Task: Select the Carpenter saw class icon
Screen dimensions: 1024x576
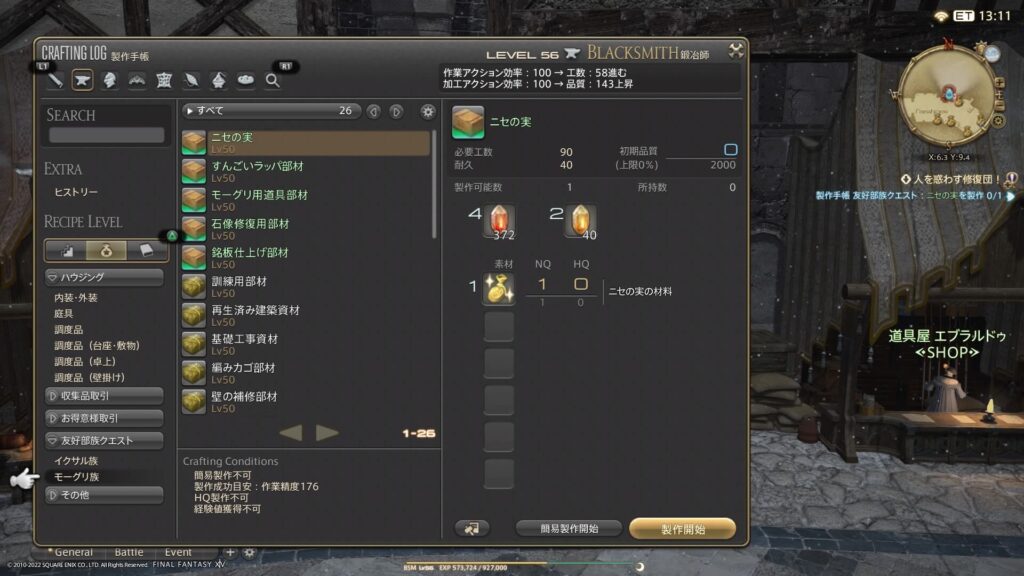Action: tap(56, 80)
